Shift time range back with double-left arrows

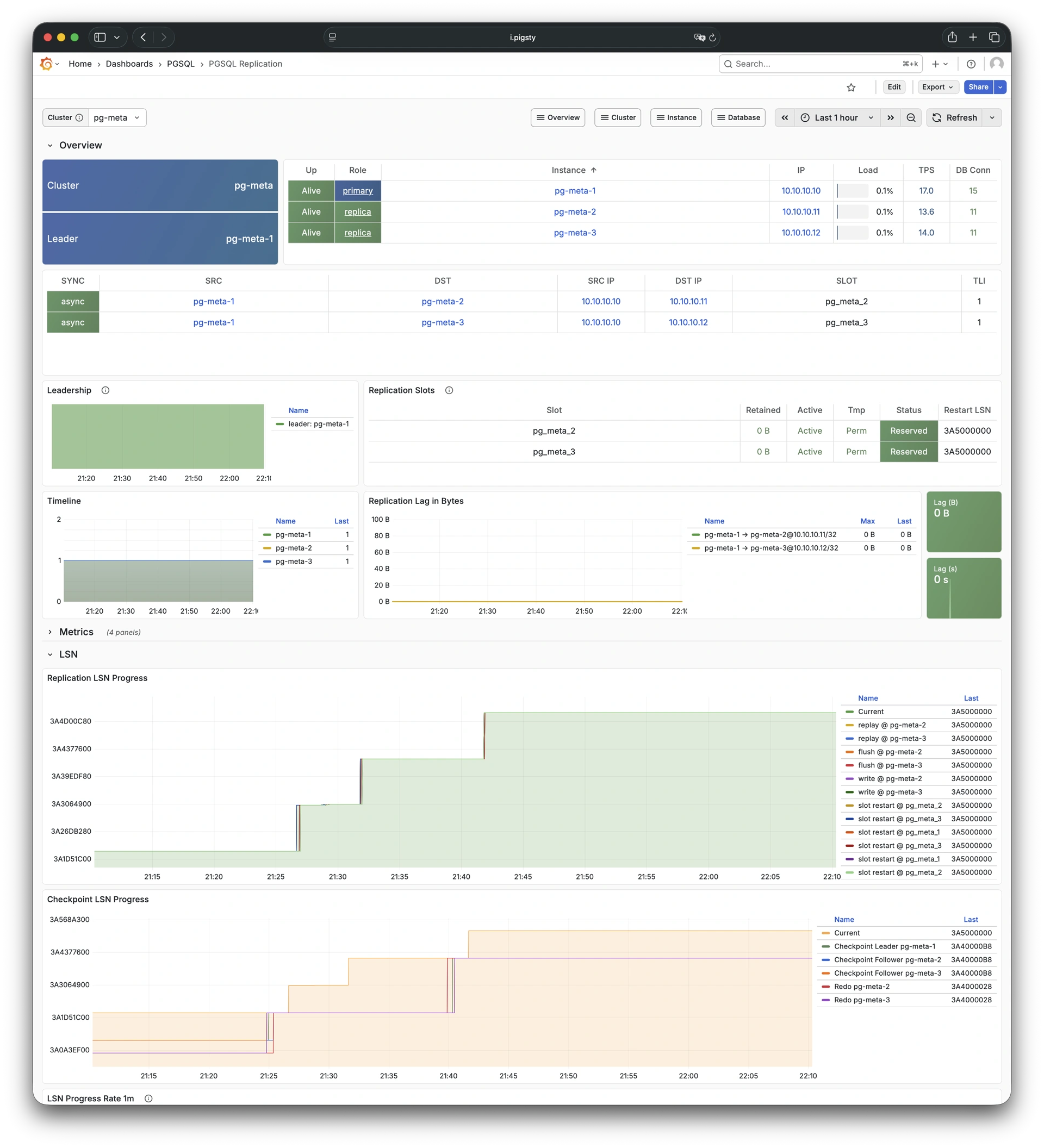tap(784, 117)
